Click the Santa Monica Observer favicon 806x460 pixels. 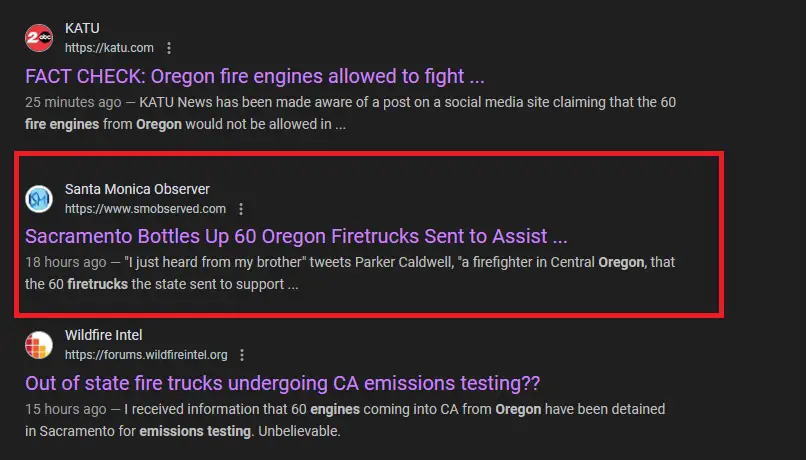(x=39, y=198)
